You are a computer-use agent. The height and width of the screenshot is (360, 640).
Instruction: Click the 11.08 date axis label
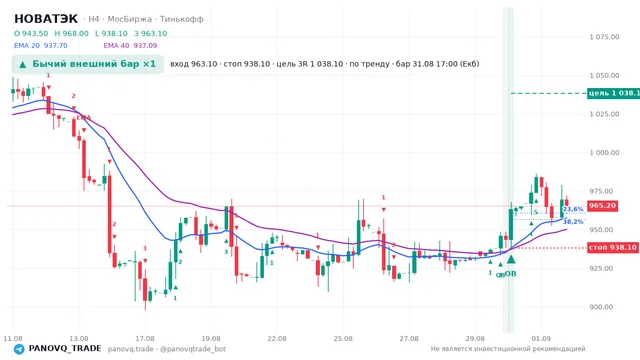point(13,339)
